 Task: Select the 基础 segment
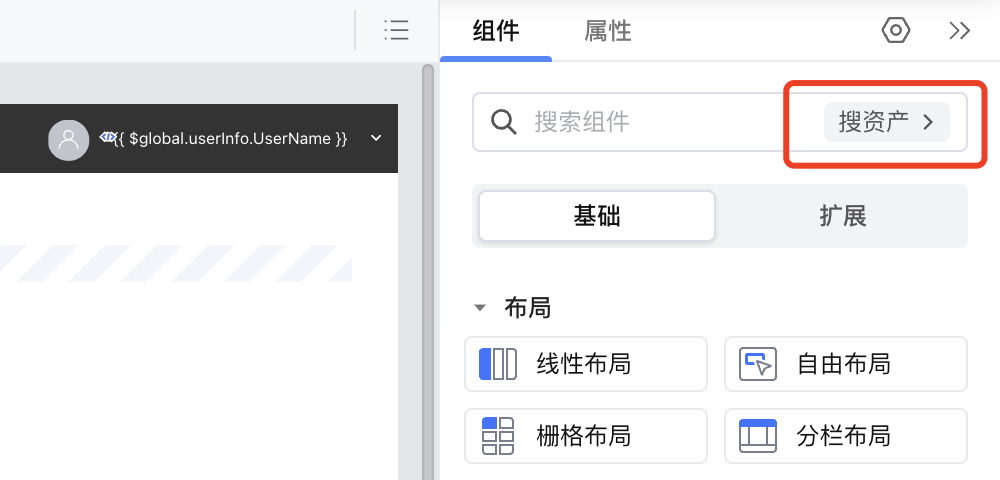tap(597, 216)
